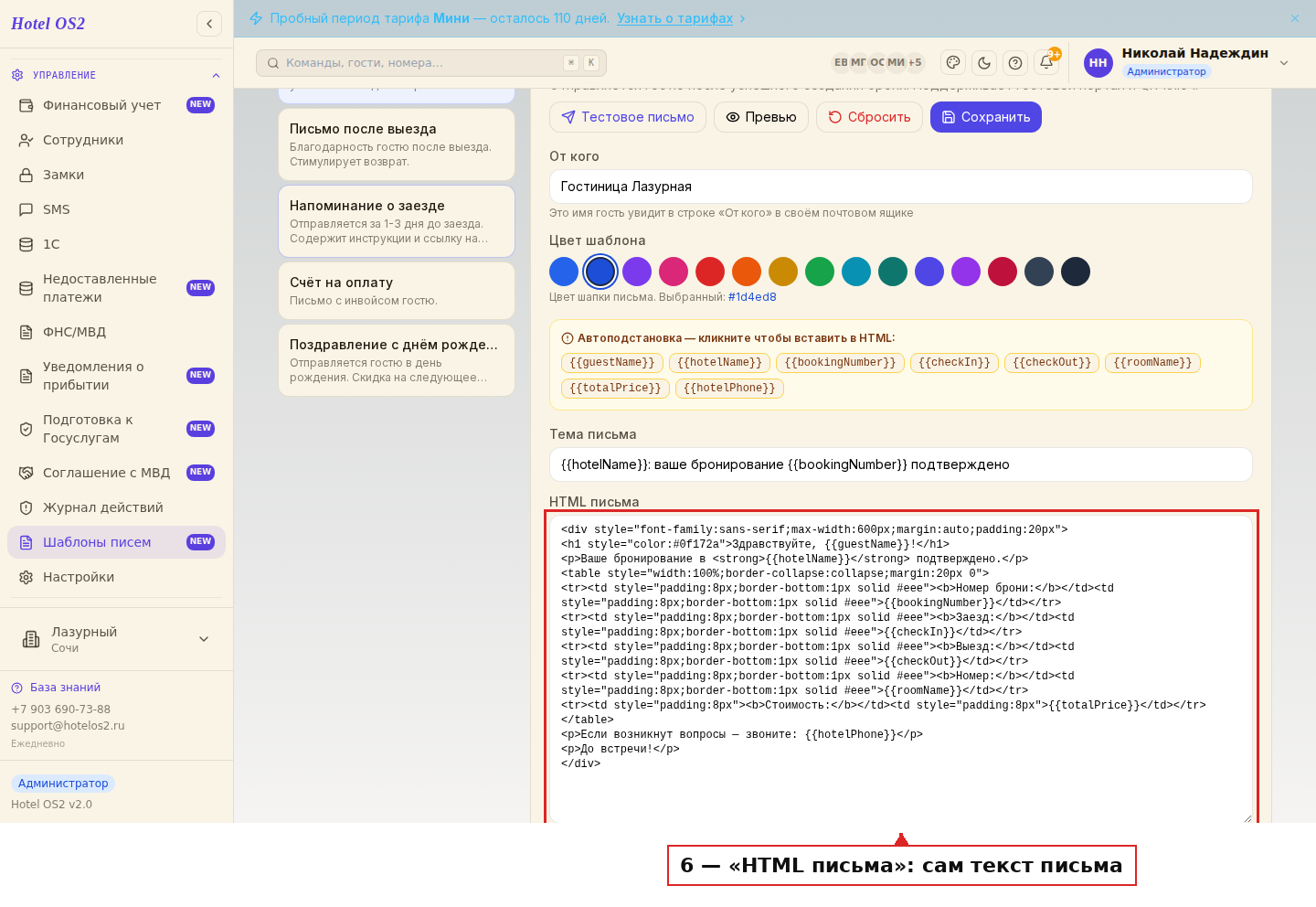Open the Николай Надеждин user menu
This screenshot has width=1316, height=907.
(x=1187, y=62)
